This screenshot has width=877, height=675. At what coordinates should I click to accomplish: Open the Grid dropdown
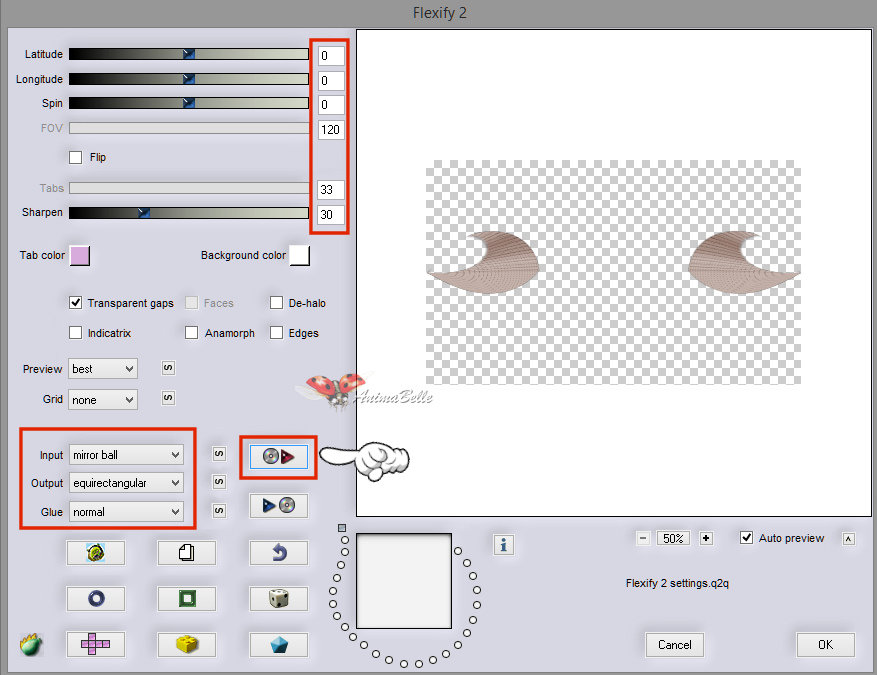103,399
